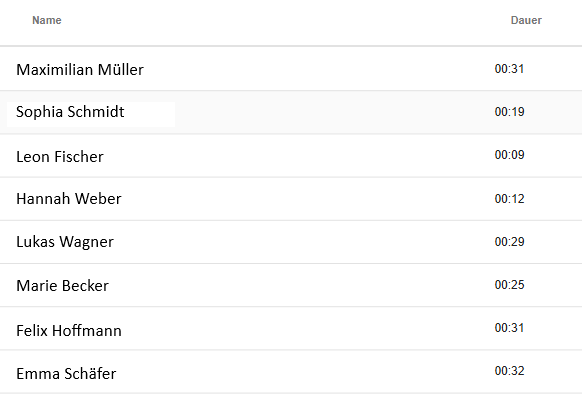The height and width of the screenshot is (398, 582).
Task: Click the 00:32 duration for Emma Schäfer
Action: 509,371
